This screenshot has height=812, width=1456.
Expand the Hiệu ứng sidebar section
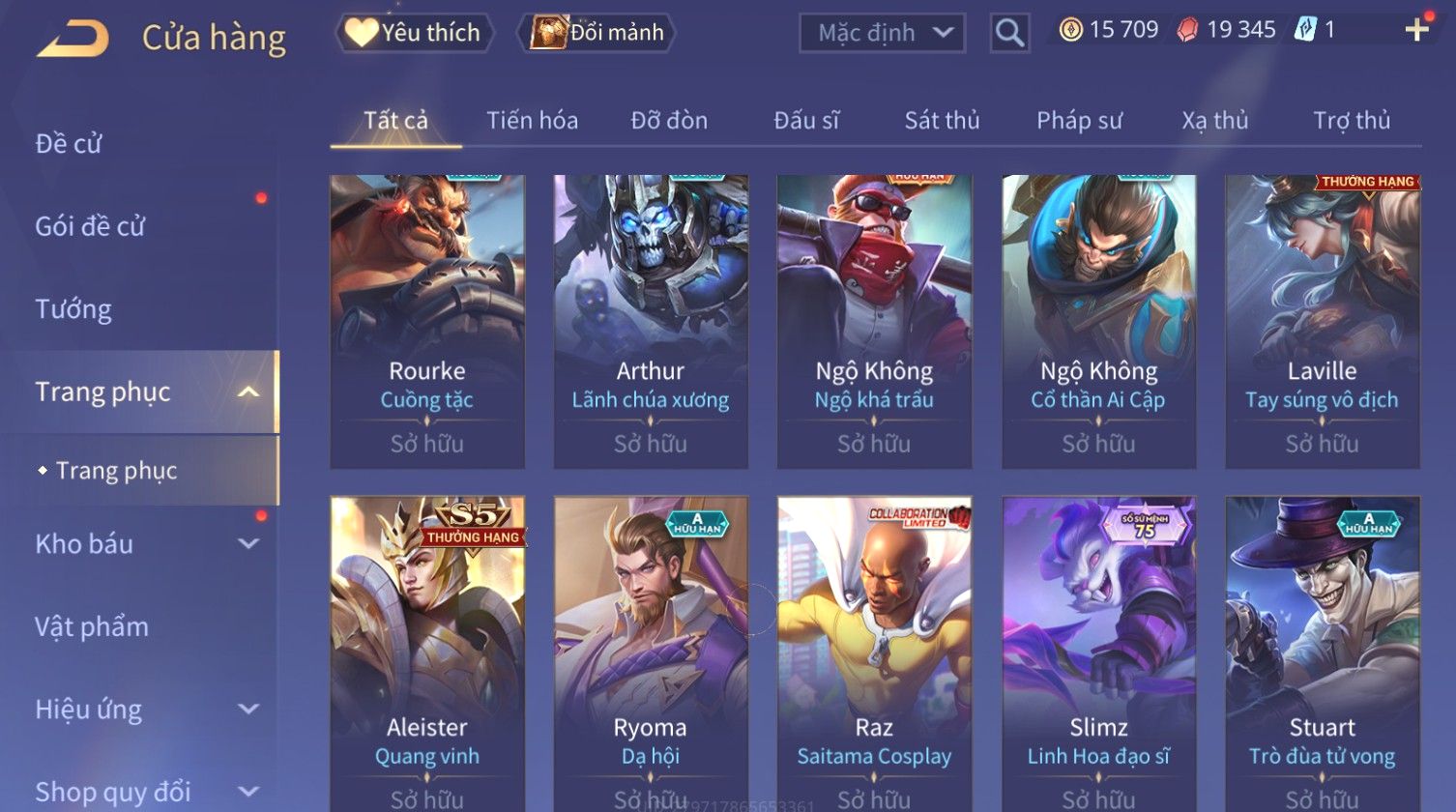point(248,709)
